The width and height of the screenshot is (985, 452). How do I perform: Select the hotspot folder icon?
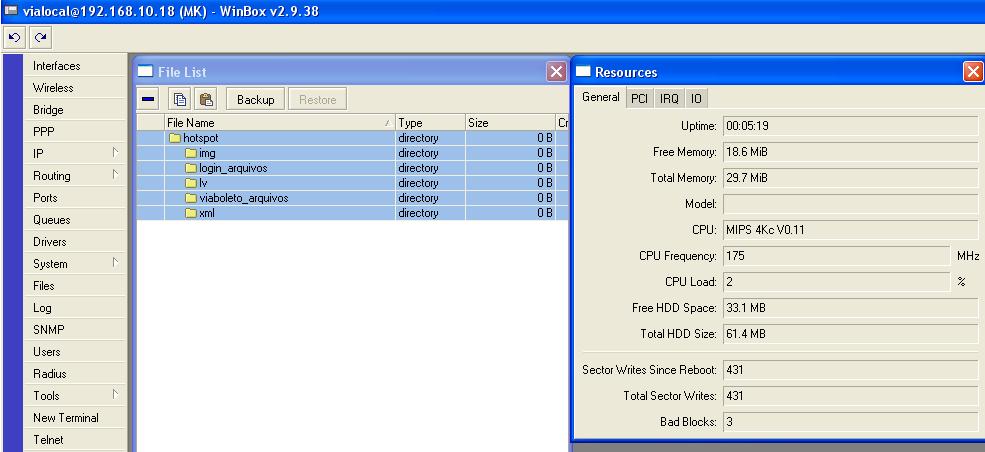pyautogui.click(x=174, y=138)
